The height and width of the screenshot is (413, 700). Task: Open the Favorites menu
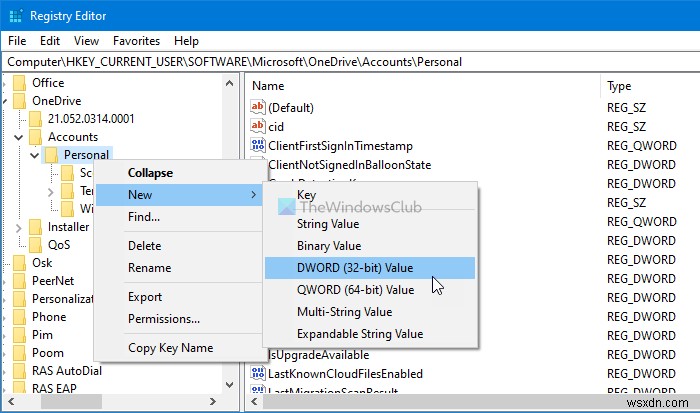pos(136,41)
